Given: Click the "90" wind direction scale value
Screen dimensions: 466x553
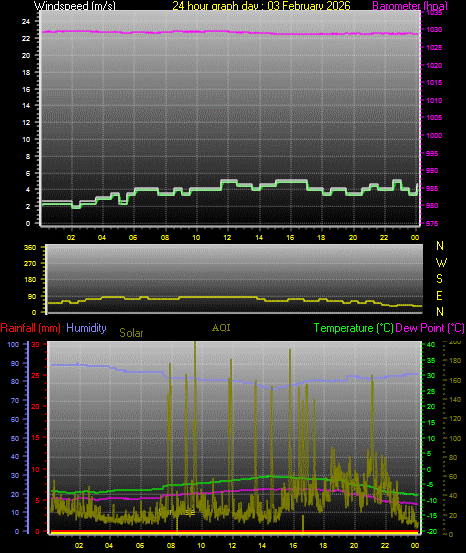Looking at the screenshot, I should click(32, 296).
